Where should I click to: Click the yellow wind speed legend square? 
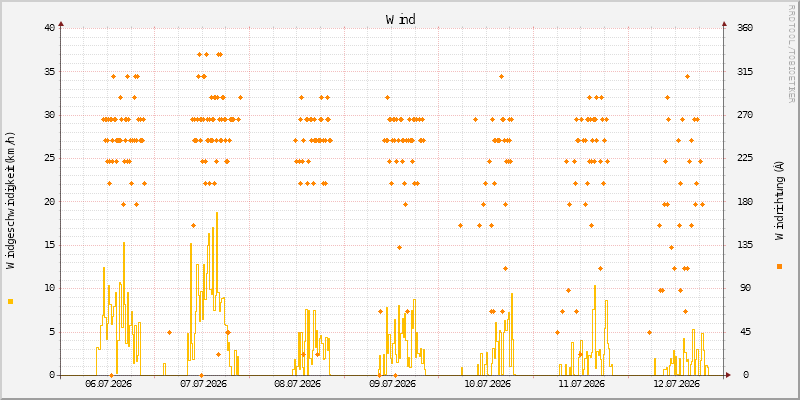11,302
